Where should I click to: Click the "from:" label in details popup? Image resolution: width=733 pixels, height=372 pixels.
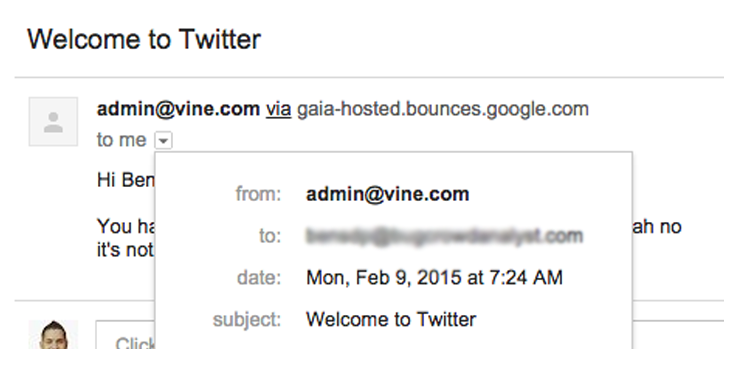pyautogui.click(x=259, y=194)
